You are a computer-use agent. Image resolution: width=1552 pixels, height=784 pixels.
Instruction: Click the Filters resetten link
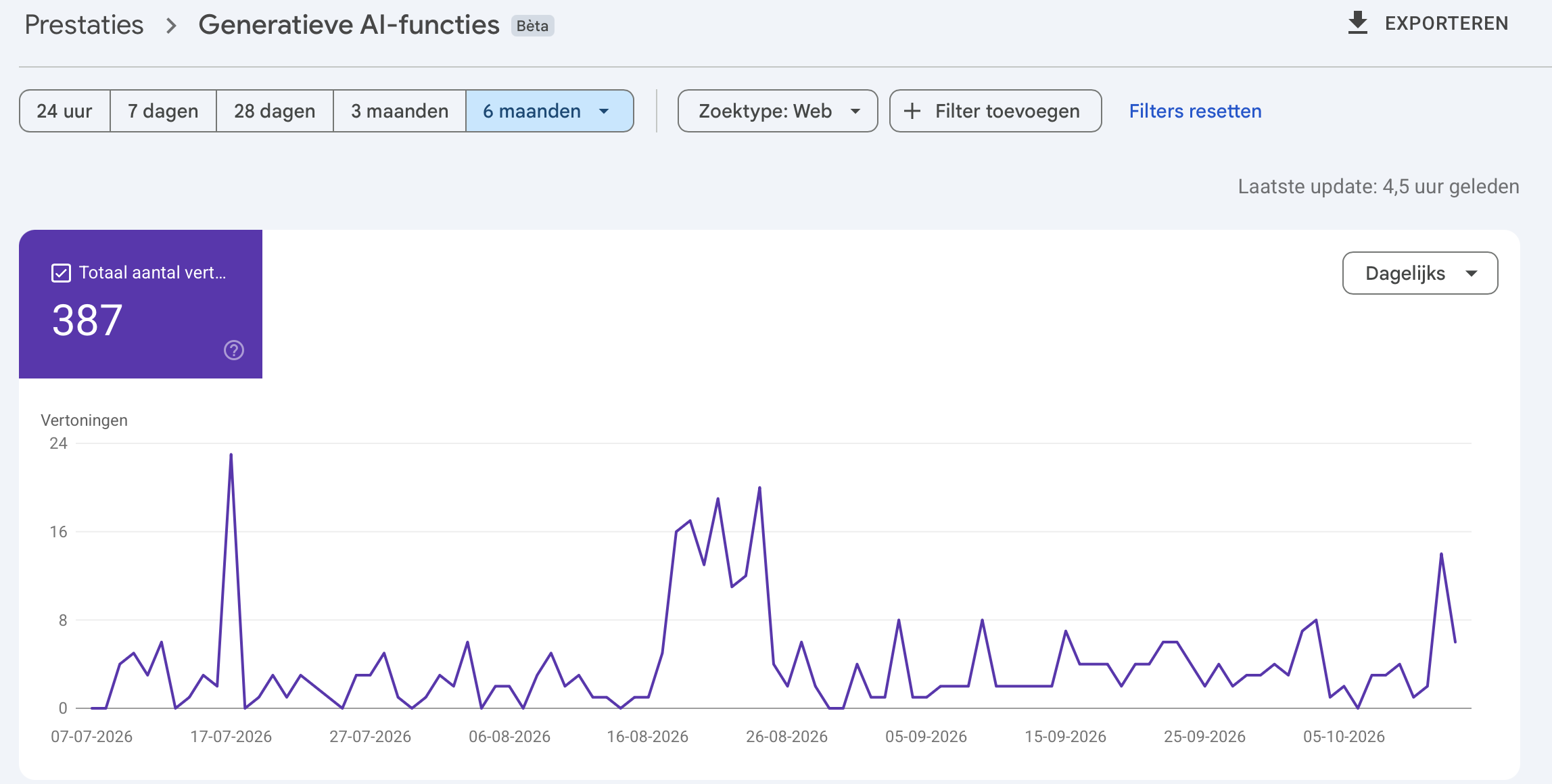click(x=1195, y=111)
